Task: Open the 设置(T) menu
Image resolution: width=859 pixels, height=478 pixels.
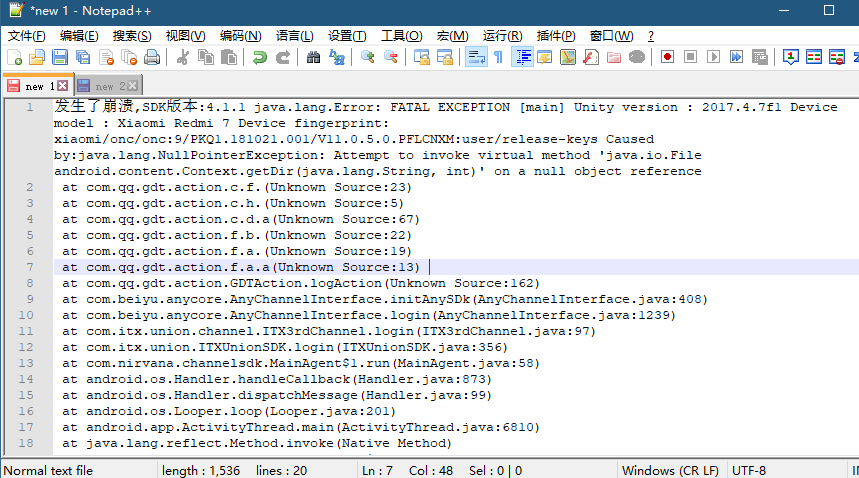Action: 347,36
